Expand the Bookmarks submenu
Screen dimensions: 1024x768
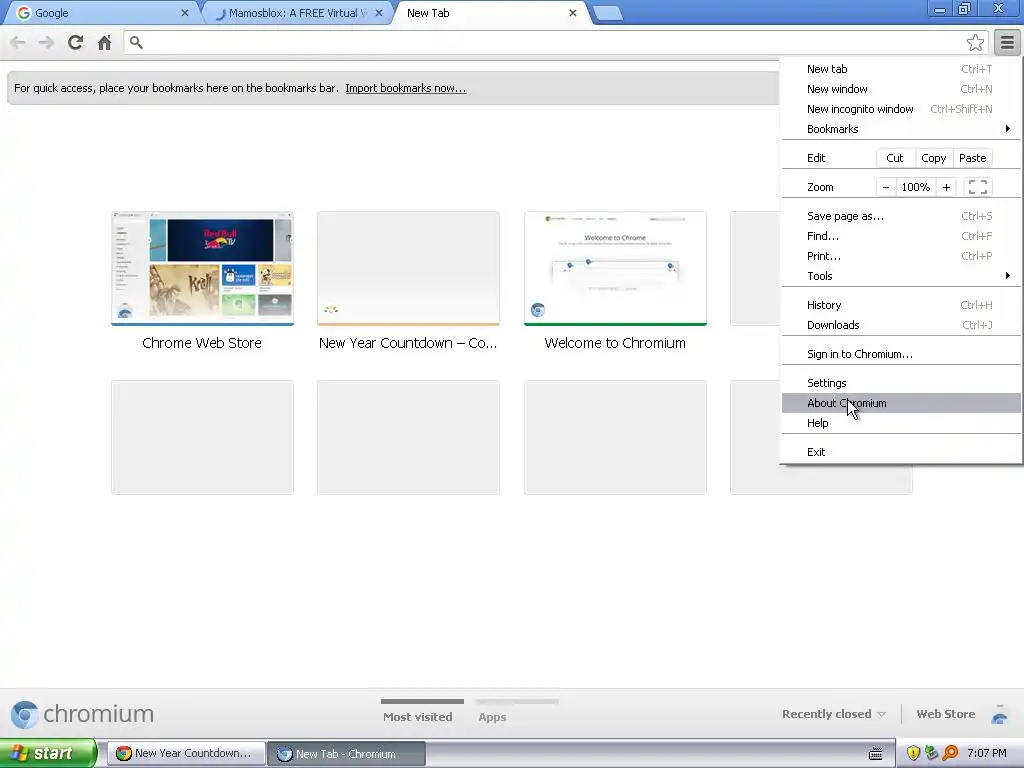pyautogui.click(x=901, y=129)
